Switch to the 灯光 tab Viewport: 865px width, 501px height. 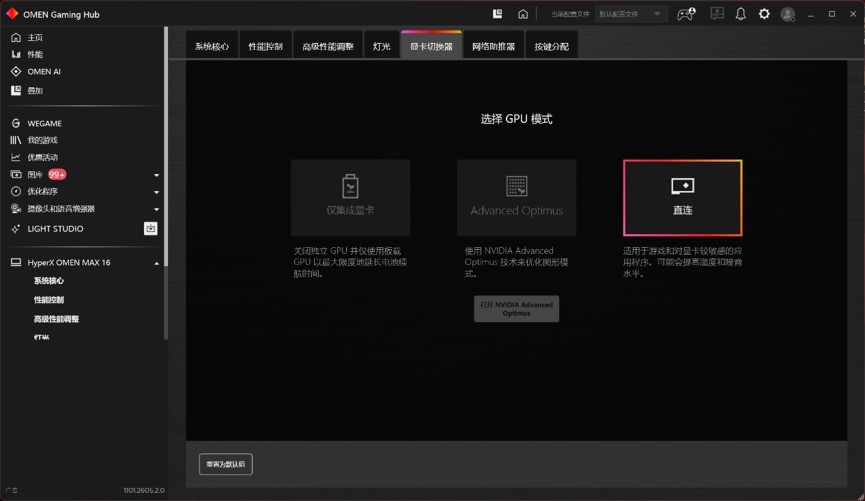[x=381, y=46]
